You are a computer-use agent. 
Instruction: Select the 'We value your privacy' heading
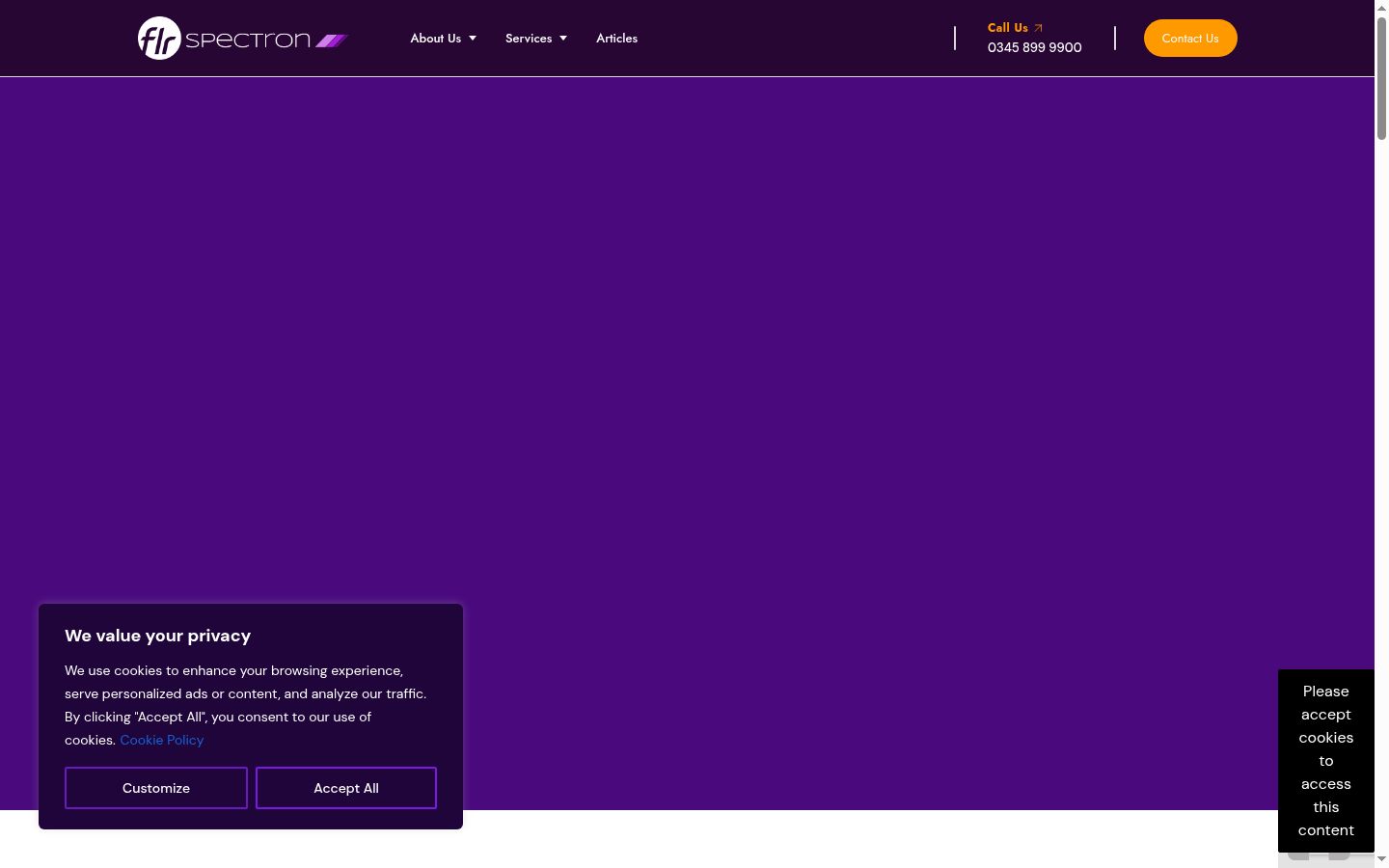click(x=158, y=636)
